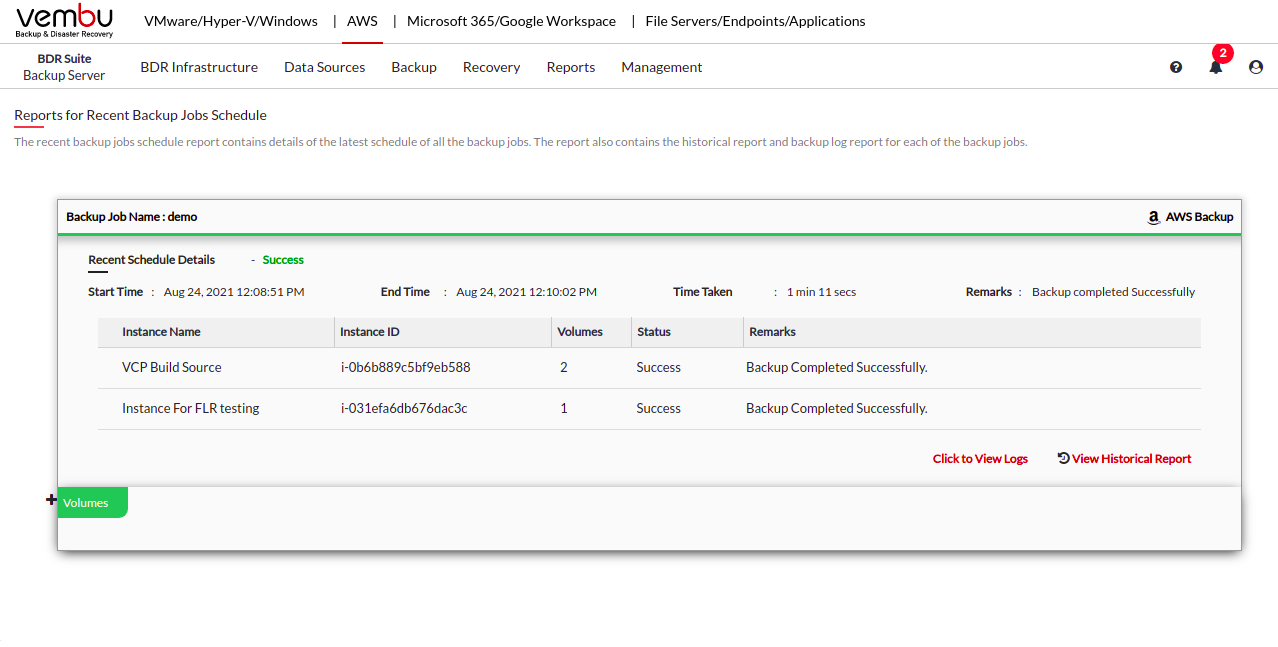
Task: Click BDR Suite Backup Server label
Action: 64,67
